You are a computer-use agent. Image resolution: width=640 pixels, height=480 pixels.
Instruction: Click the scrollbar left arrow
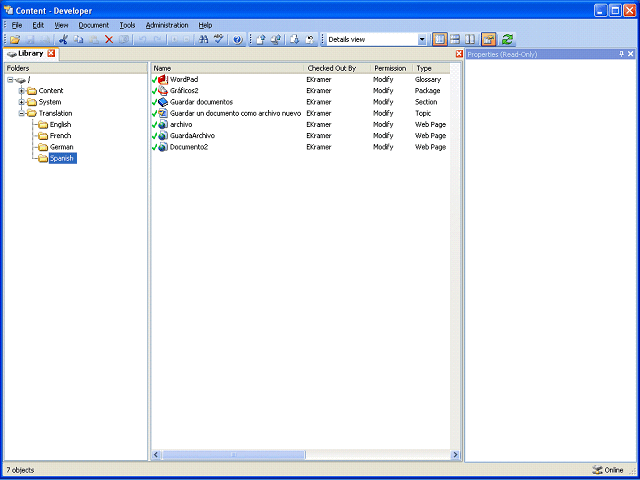pyautogui.click(x=156, y=455)
